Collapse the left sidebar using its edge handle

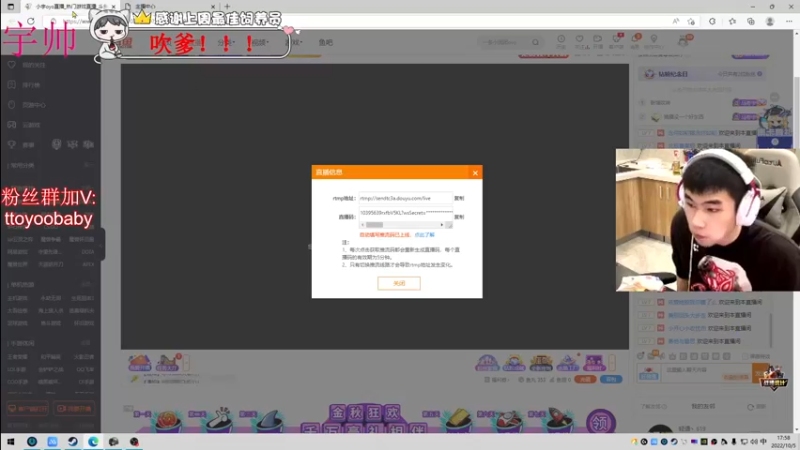[x=102, y=244]
